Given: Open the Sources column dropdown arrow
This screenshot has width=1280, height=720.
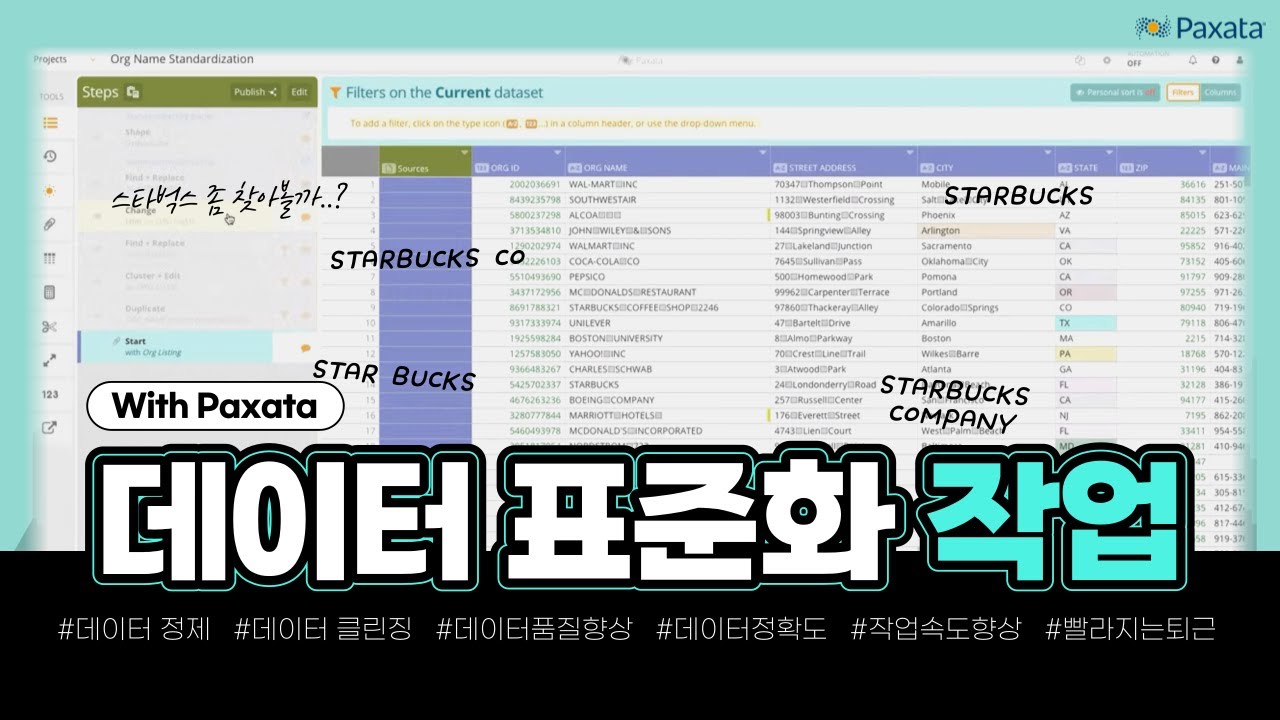Looking at the screenshot, I should (464, 153).
